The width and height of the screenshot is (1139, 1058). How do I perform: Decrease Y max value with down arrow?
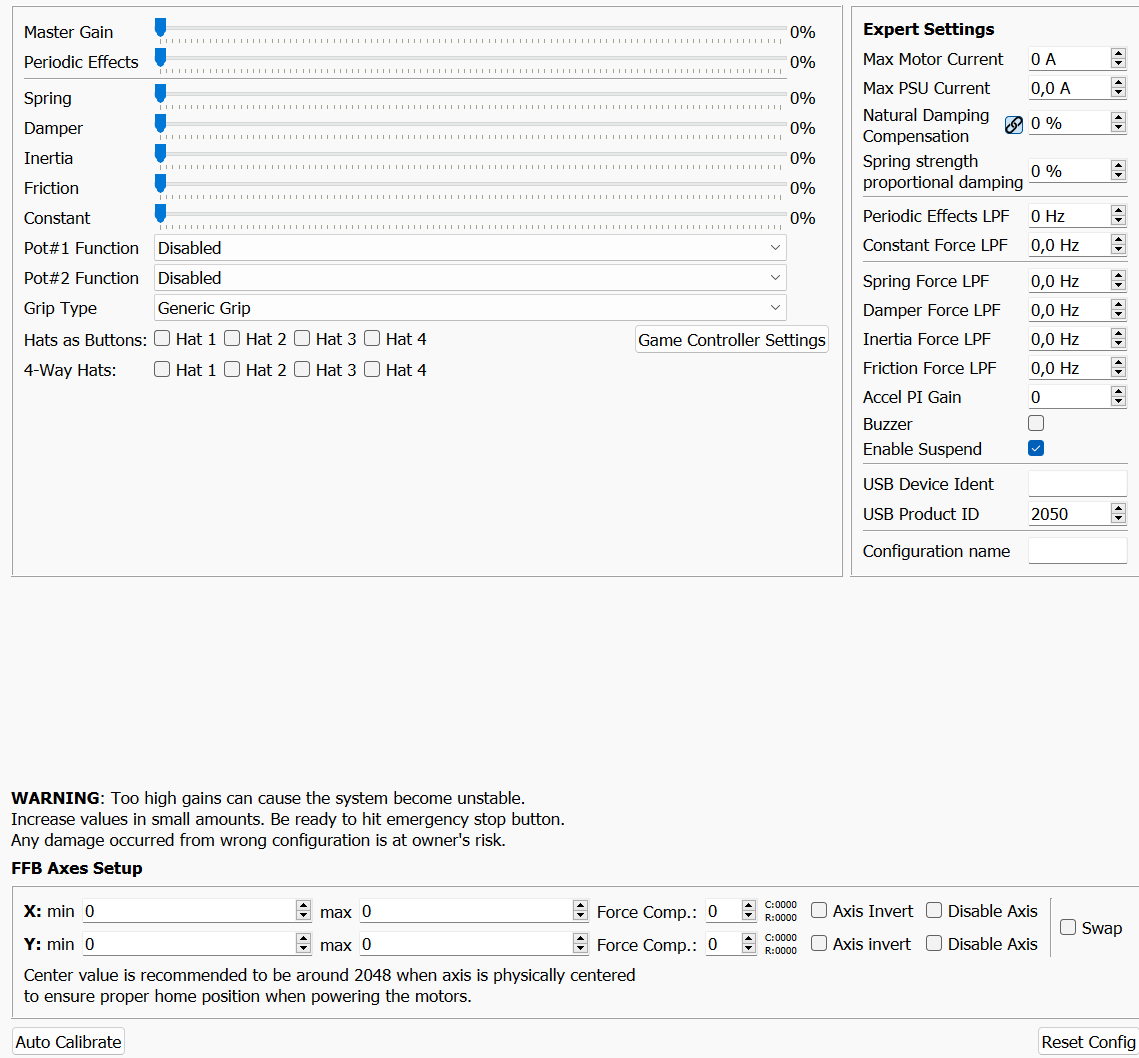click(x=580, y=948)
